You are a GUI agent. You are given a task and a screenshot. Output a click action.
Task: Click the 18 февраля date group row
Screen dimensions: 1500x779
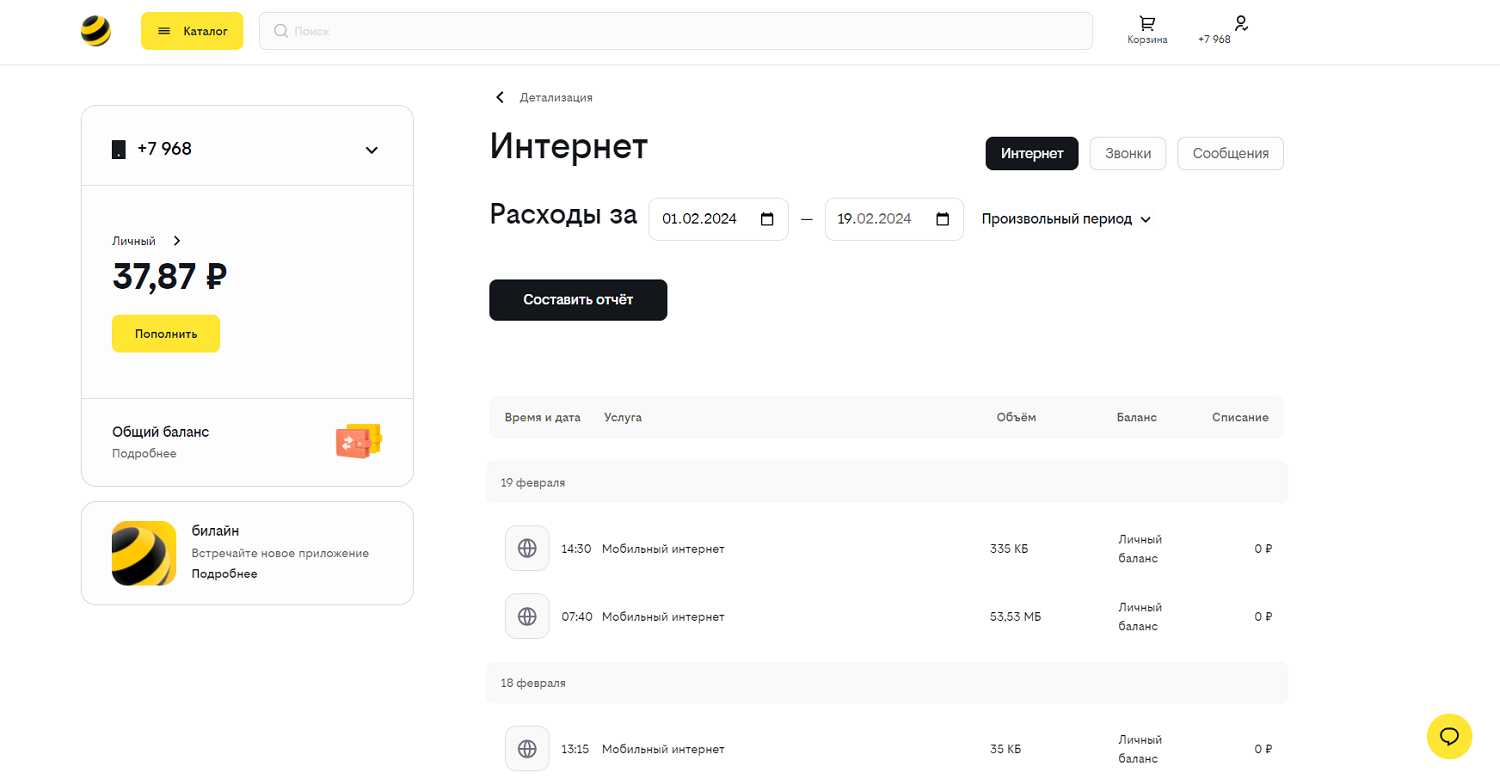(x=887, y=682)
